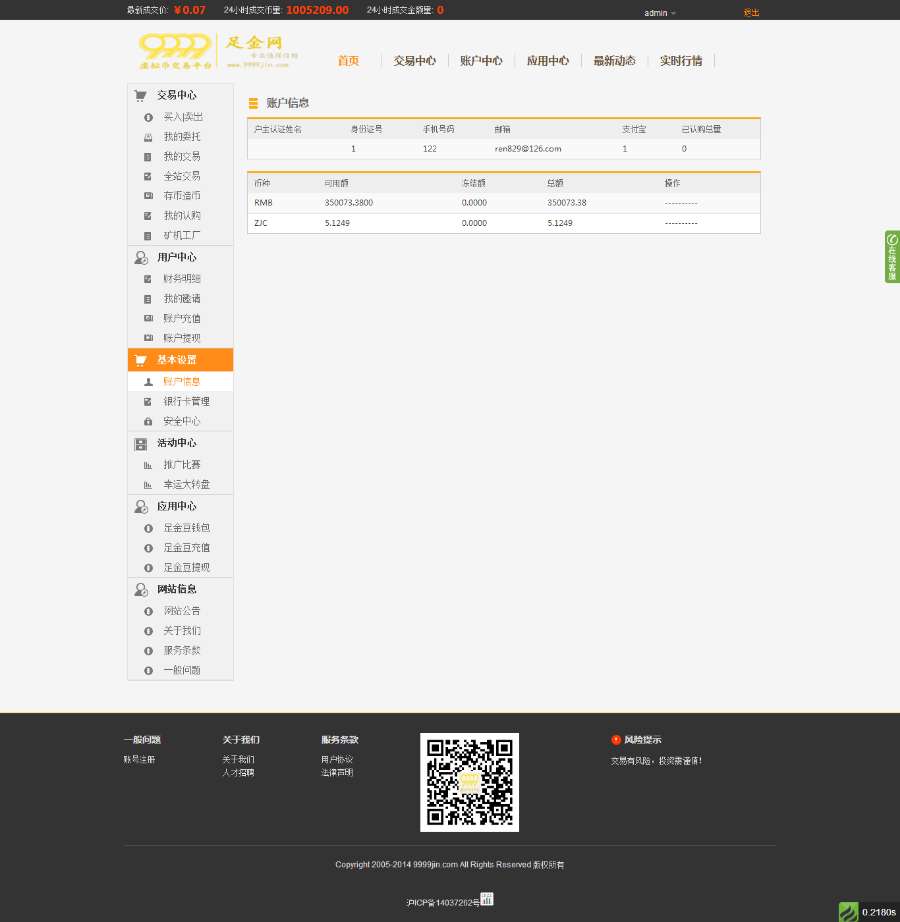Click the chart icon beside 幸运大转盘

[x=148, y=485]
